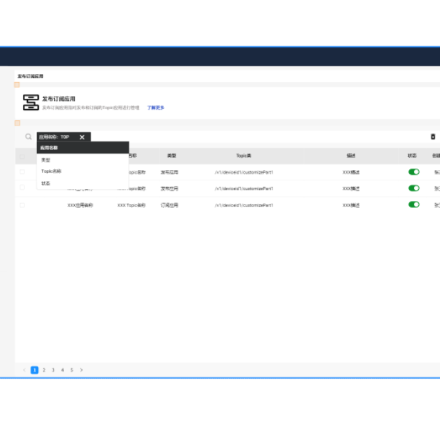Tick the select-all header checkbox
This screenshot has height=440, width=440.
coord(22,156)
